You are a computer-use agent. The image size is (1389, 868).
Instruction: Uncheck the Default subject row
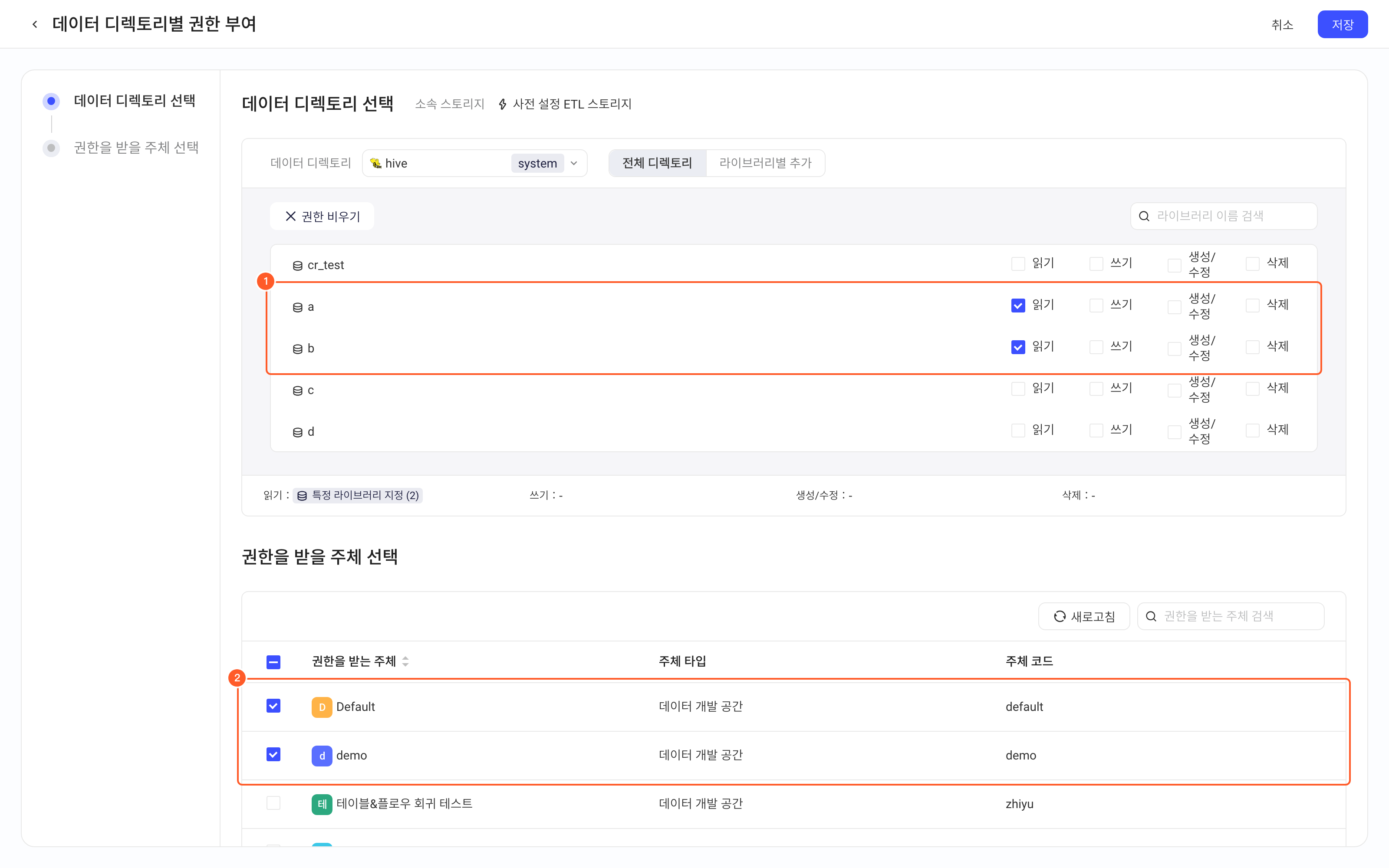tap(273, 706)
